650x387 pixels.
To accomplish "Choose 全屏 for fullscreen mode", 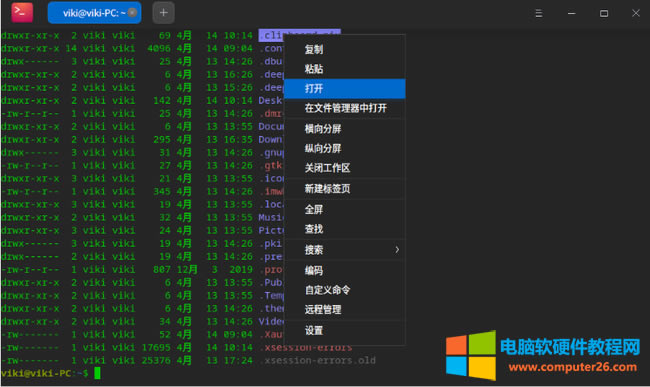I will point(344,210).
